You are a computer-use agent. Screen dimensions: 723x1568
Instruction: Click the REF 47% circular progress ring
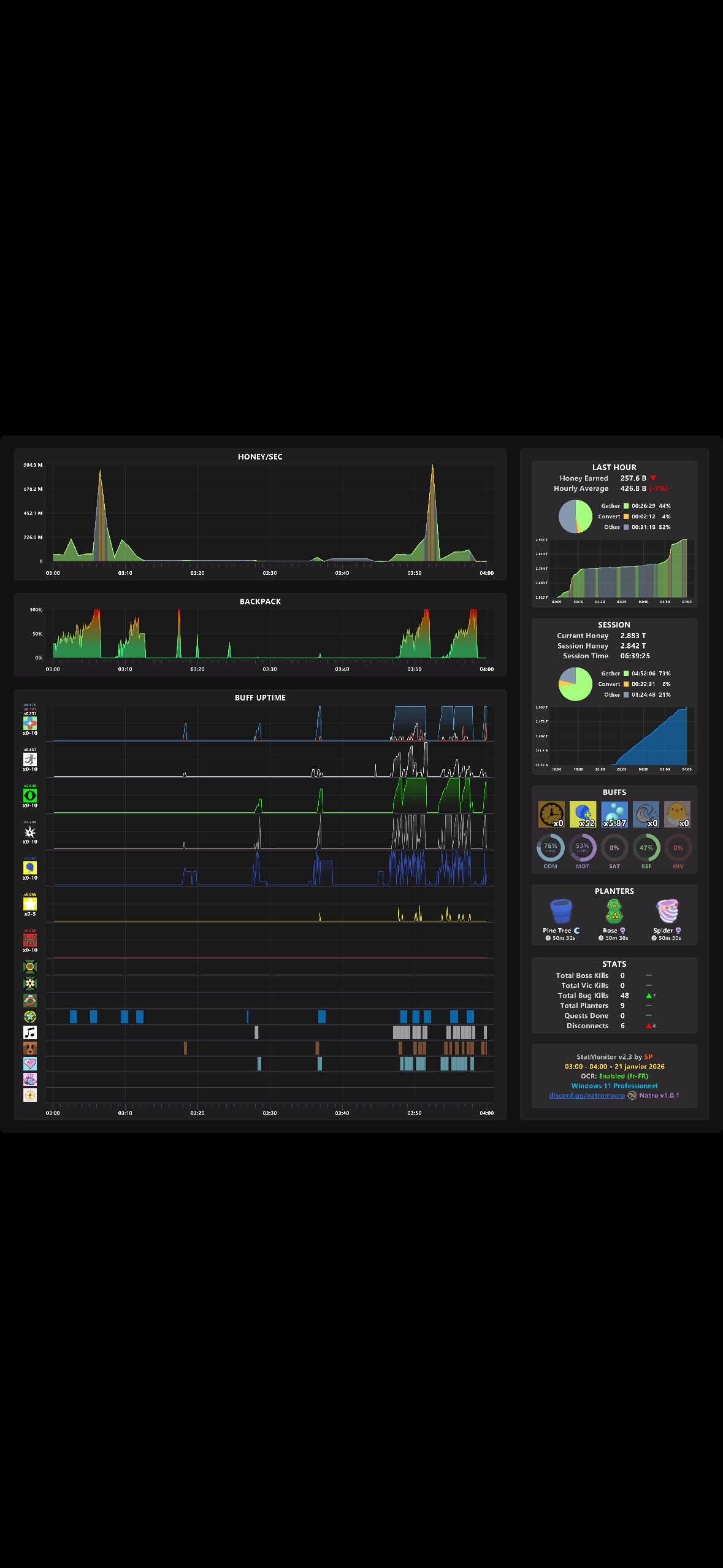[646, 848]
